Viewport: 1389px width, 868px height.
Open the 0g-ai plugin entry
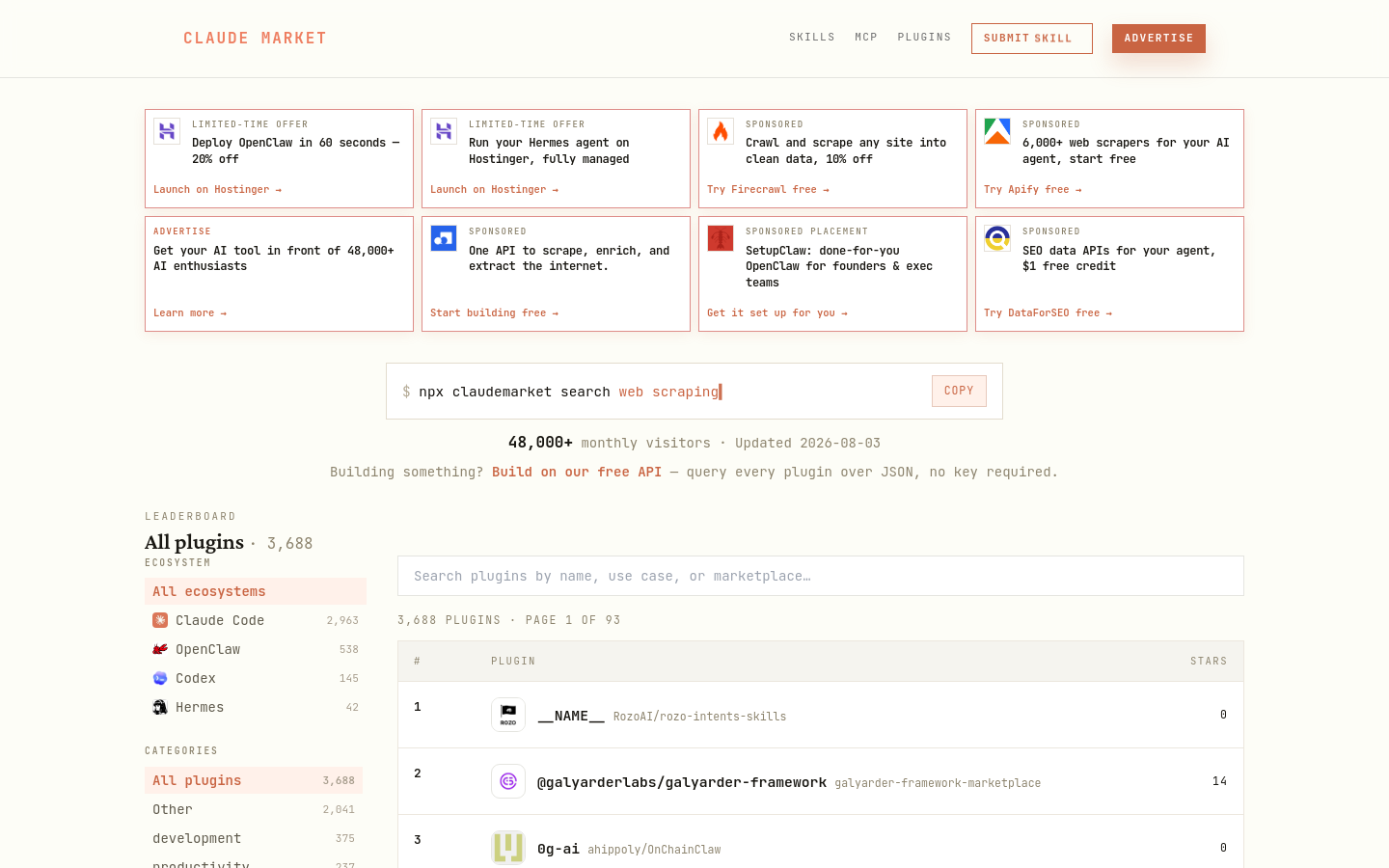821,842
